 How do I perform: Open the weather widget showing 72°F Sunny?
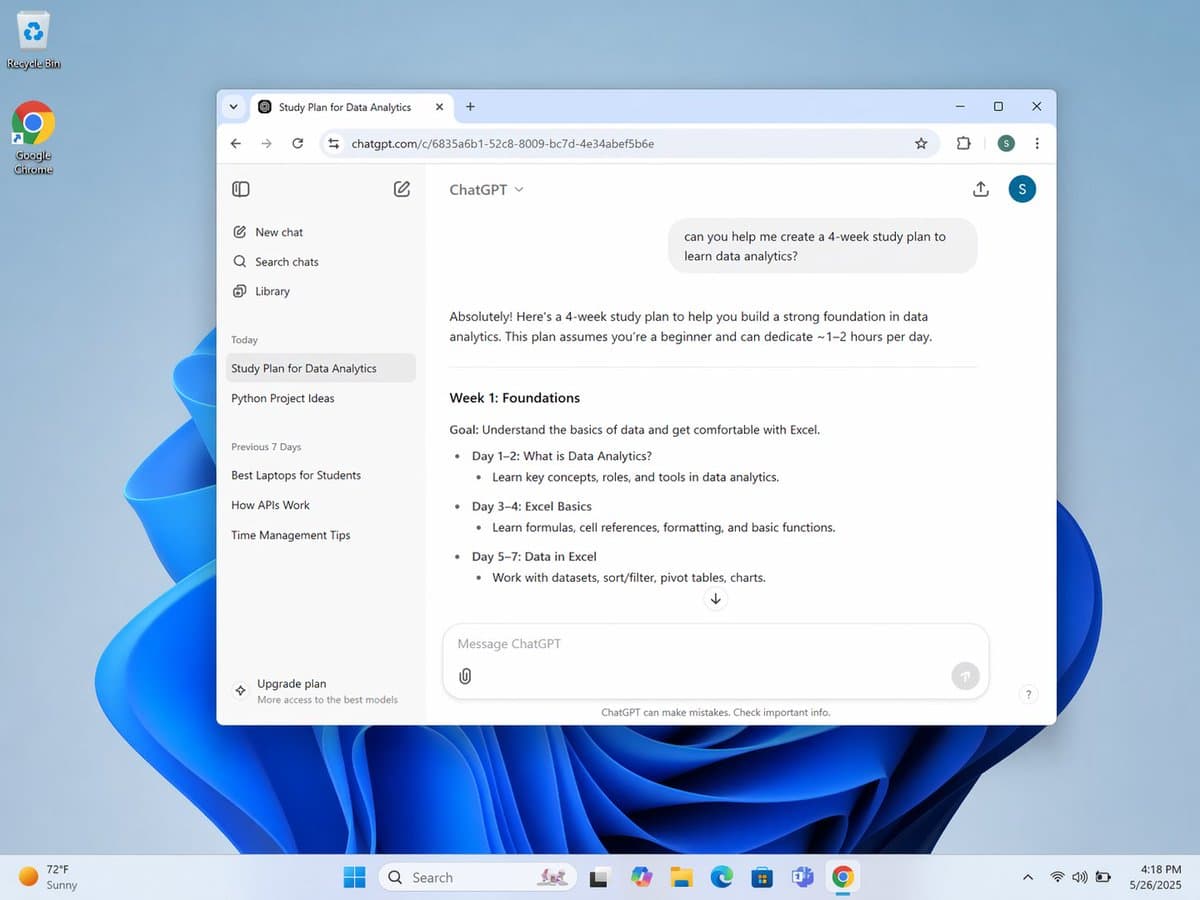pyautogui.click(x=48, y=877)
